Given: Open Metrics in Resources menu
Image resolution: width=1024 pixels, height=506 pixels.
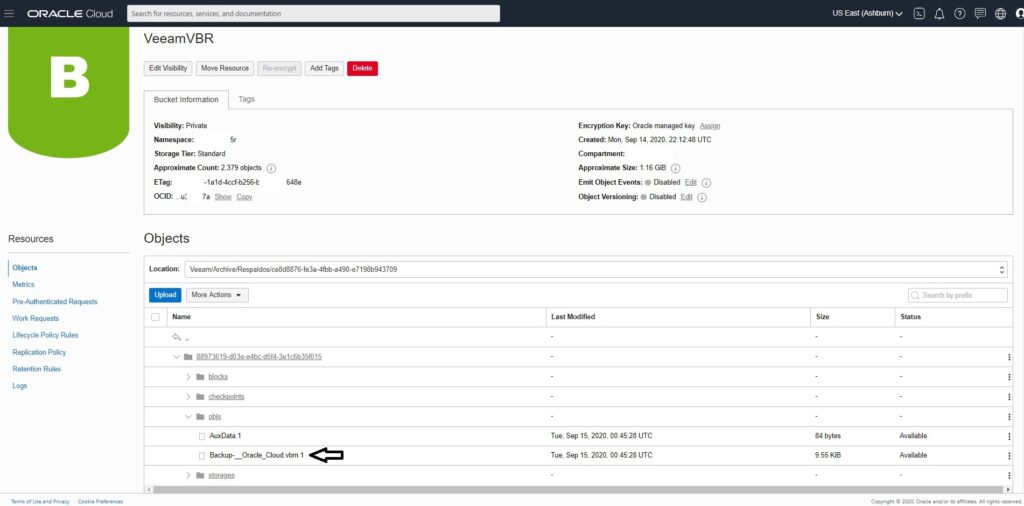Looking at the screenshot, I should tap(24, 285).
